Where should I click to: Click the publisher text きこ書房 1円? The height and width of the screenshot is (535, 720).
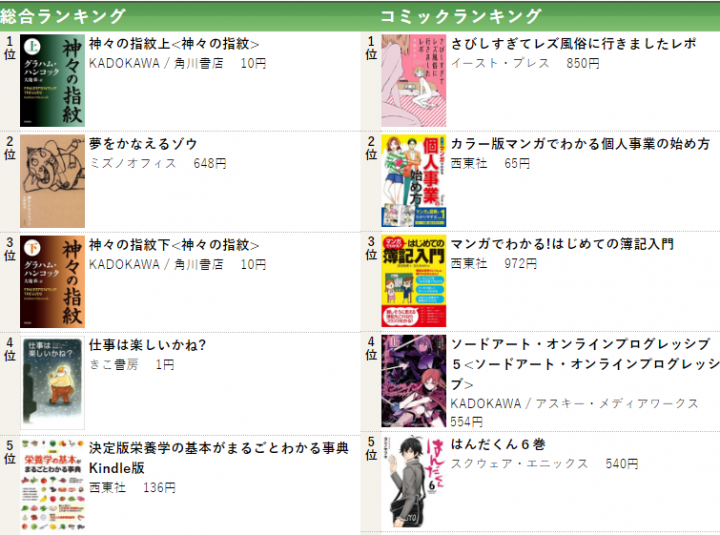tap(131, 365)
